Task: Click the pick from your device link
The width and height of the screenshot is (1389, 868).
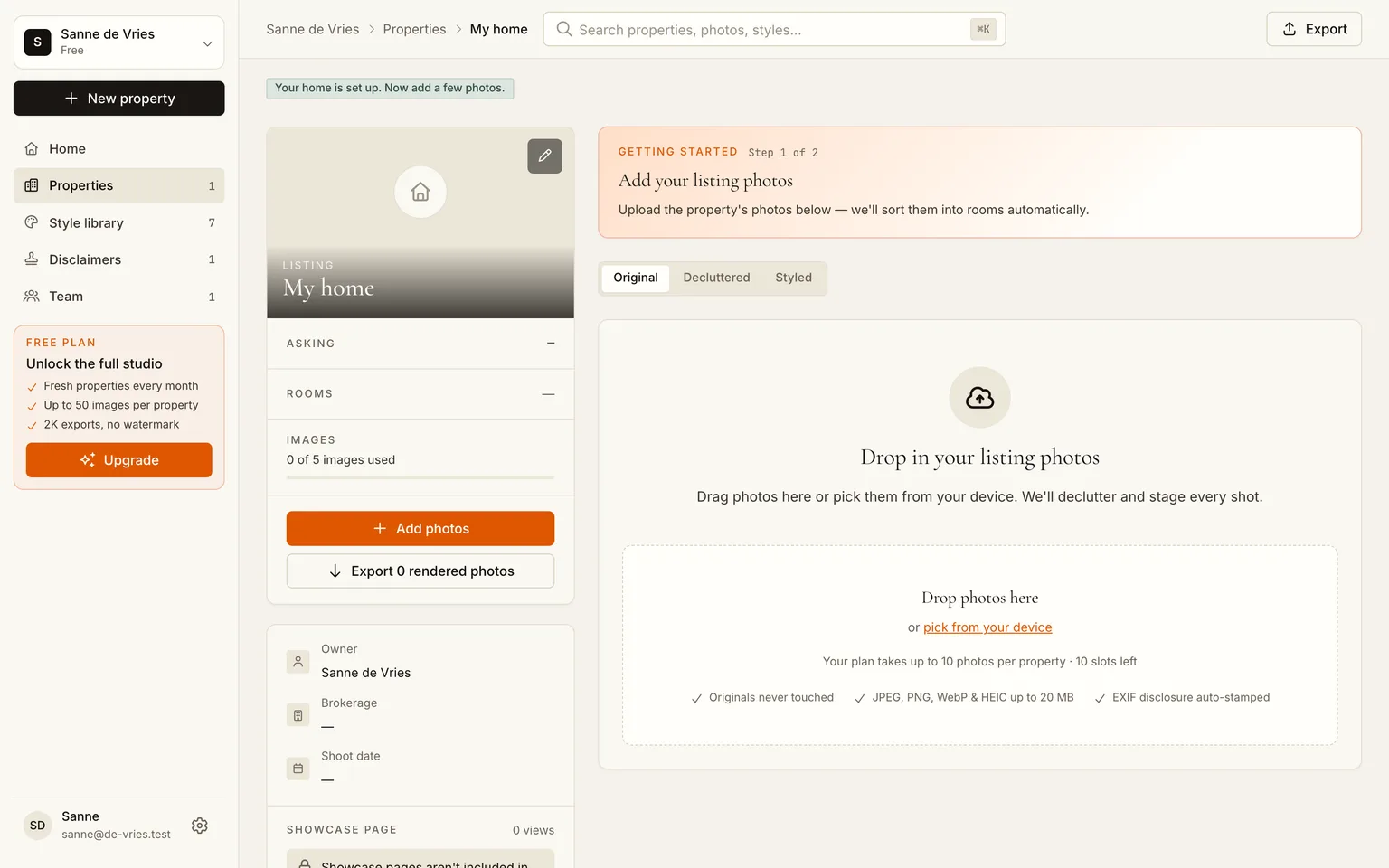Action: [x=987, y=627]
